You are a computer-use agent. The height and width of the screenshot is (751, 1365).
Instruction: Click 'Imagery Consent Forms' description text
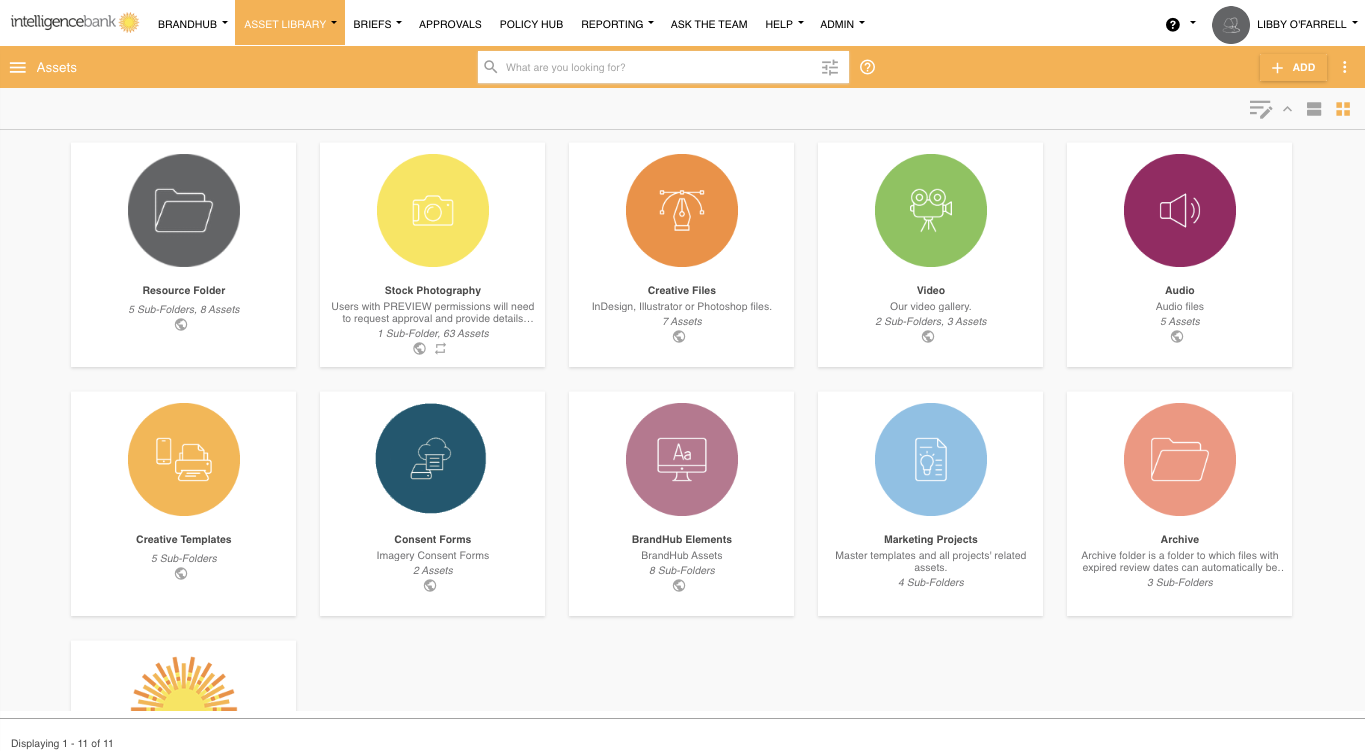click(x=433, y=556)
